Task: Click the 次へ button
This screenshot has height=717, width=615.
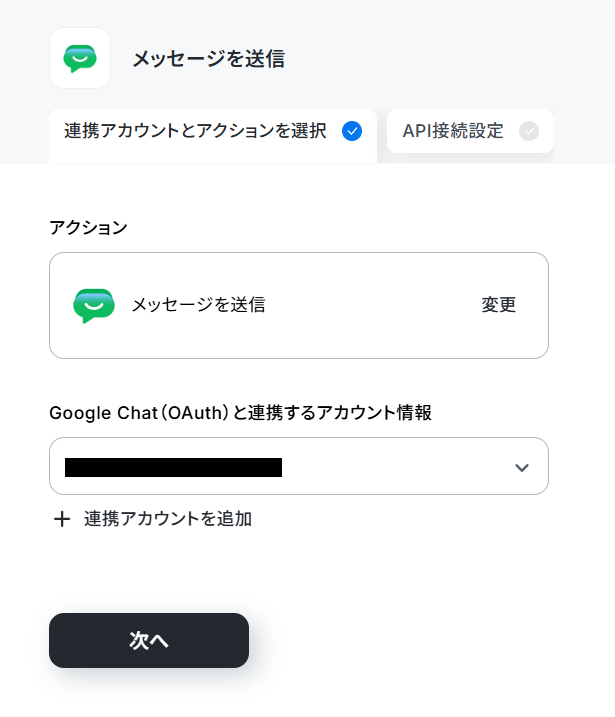Action: 149,640
